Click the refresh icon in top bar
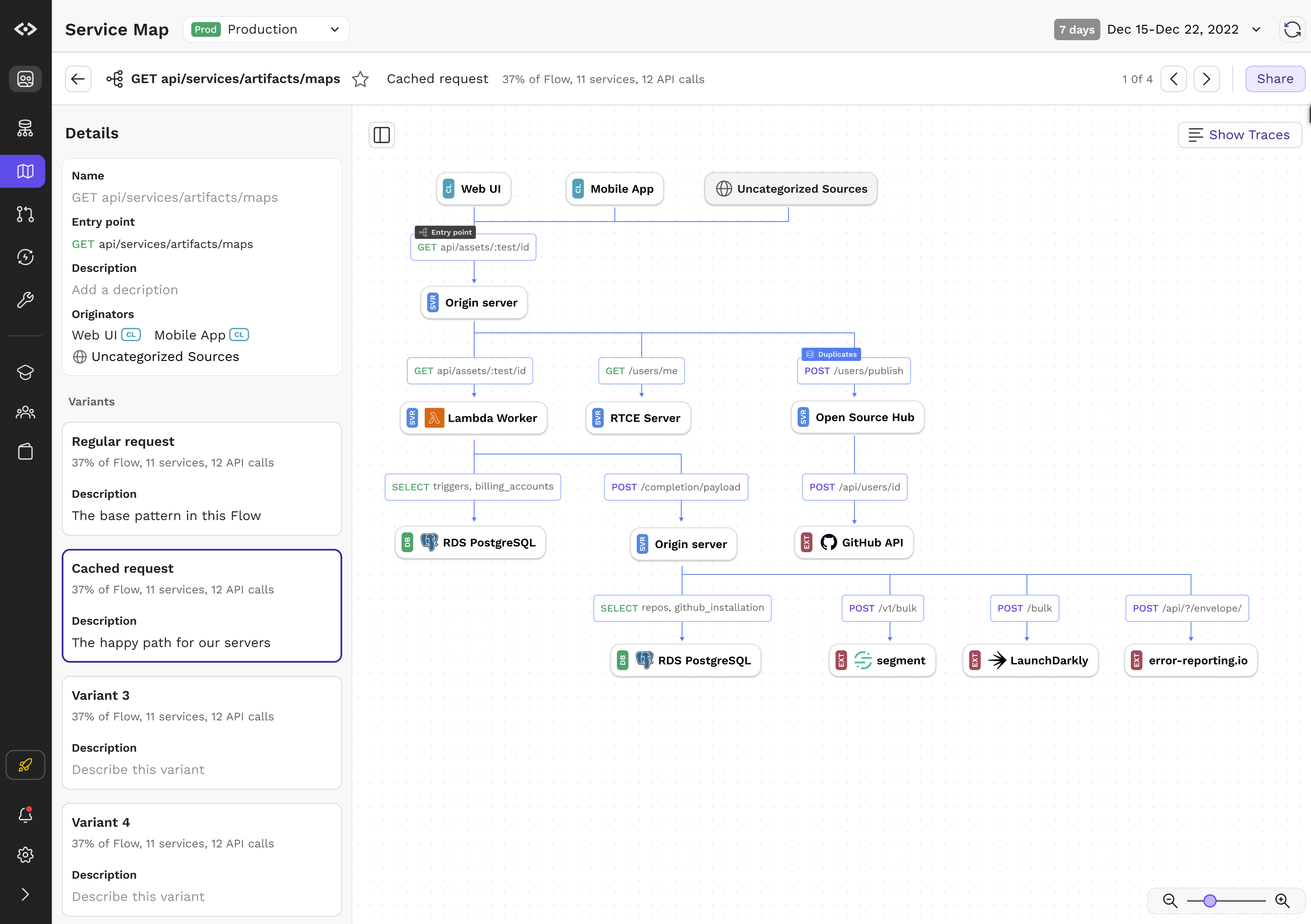The height and width of the screenshot is (924, 1311). [x=1291, y=30]
